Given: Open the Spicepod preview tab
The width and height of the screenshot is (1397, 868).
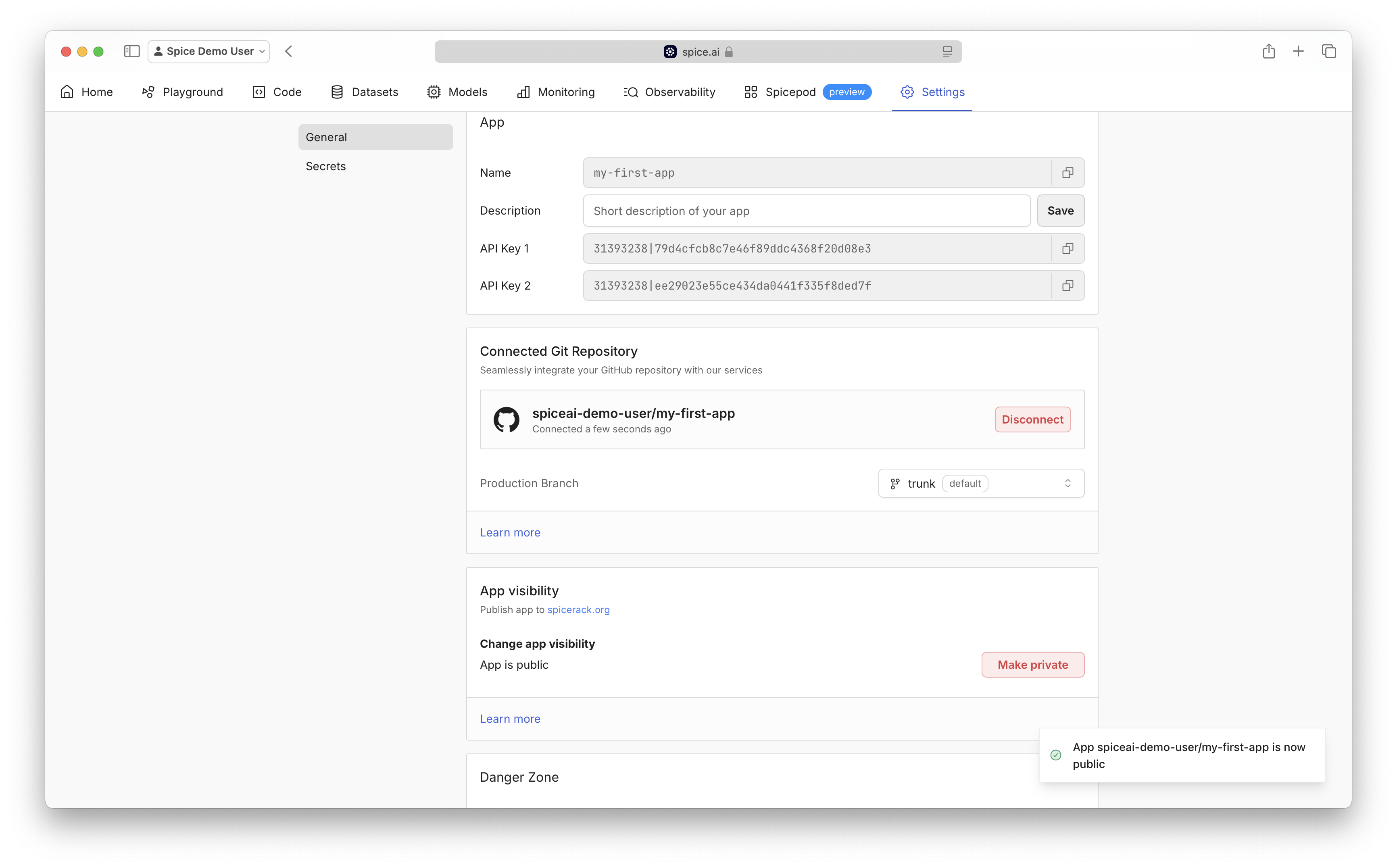Looking at the screenshot, I should (807, 92).
